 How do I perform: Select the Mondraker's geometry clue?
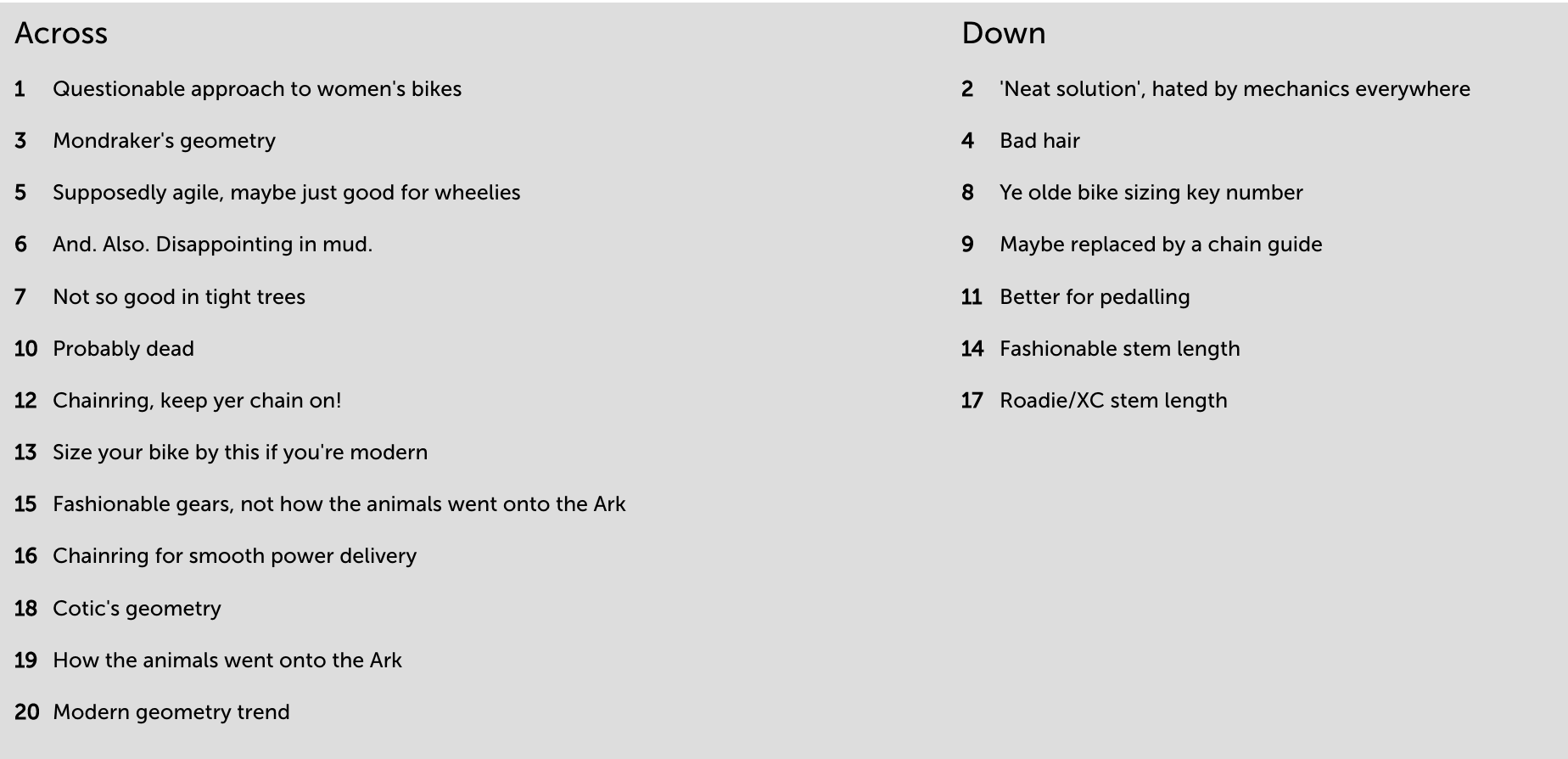coord(164,141)
